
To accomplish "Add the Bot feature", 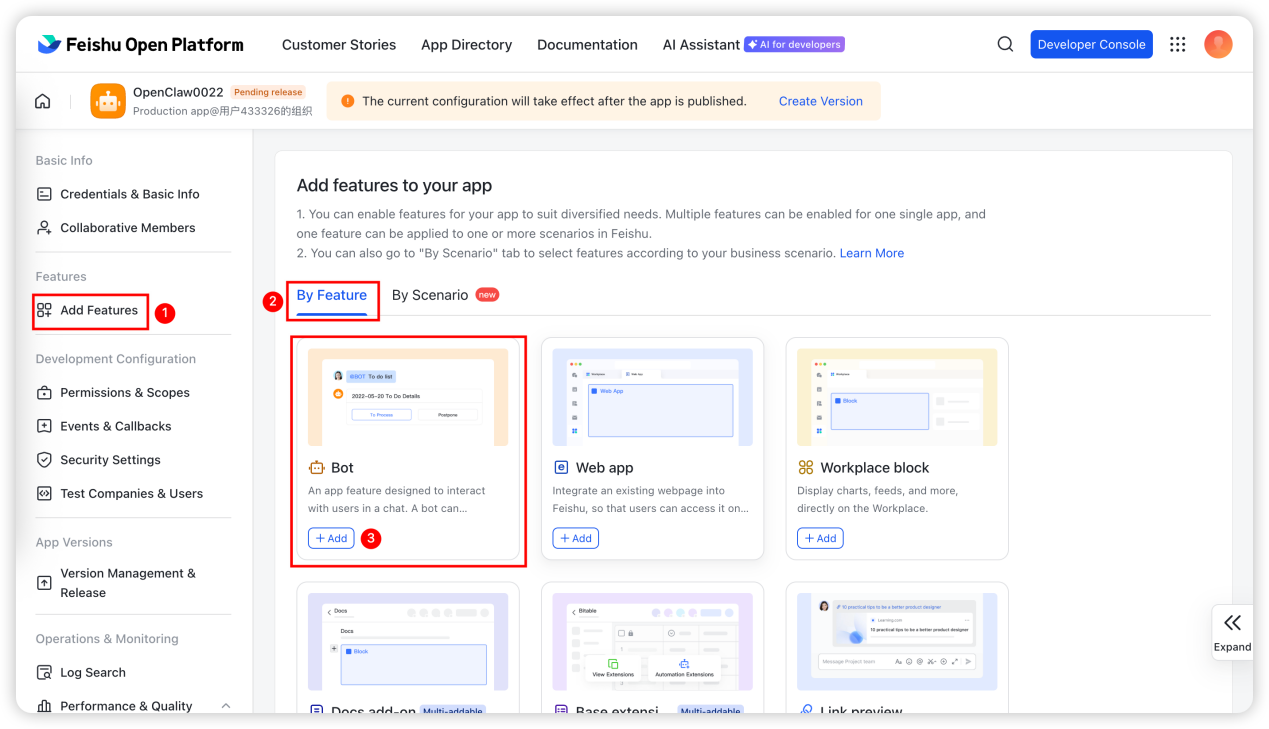I will (x=331, y=538).
